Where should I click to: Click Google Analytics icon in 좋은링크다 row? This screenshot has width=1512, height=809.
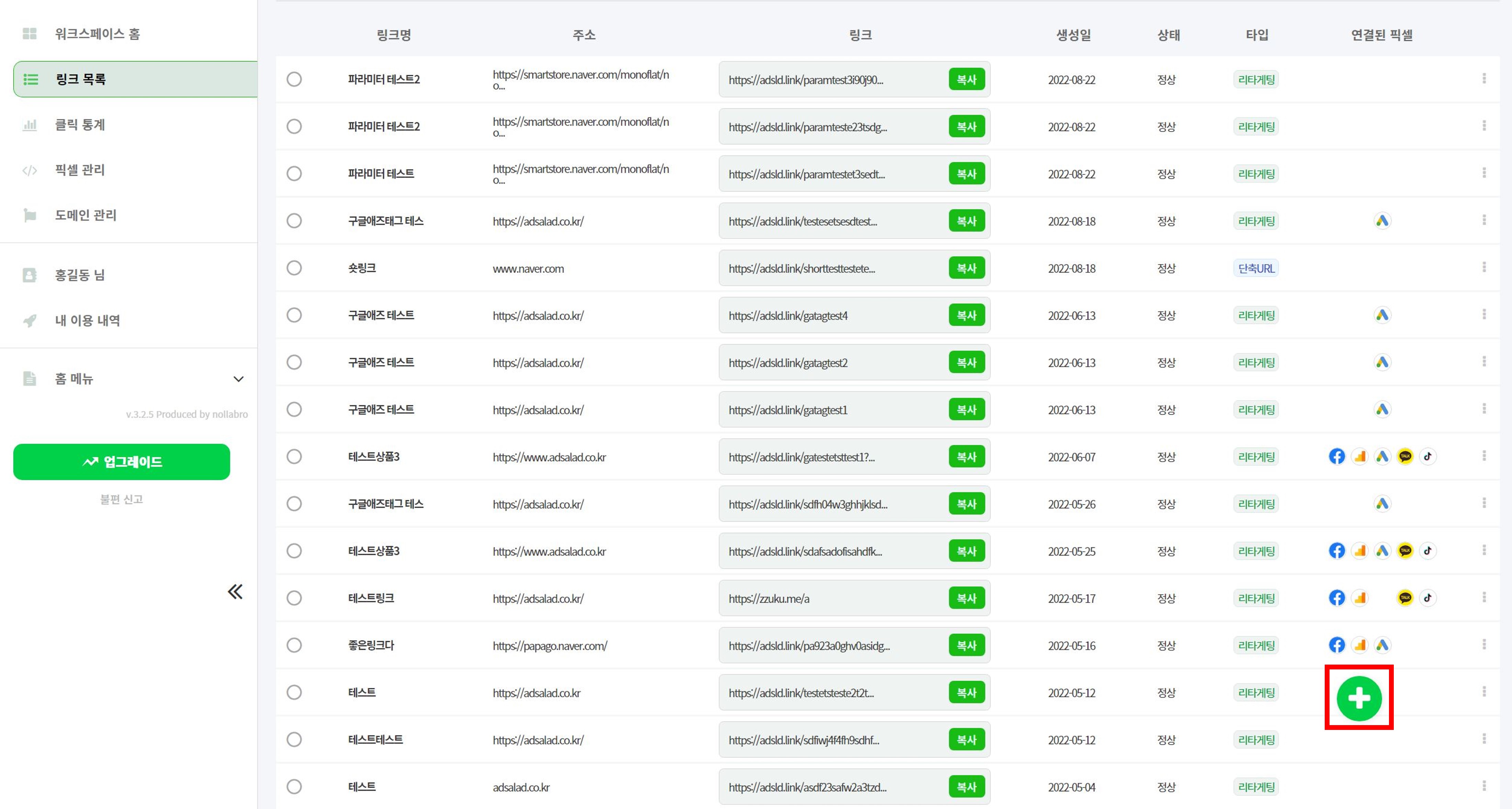point(1359,645)
